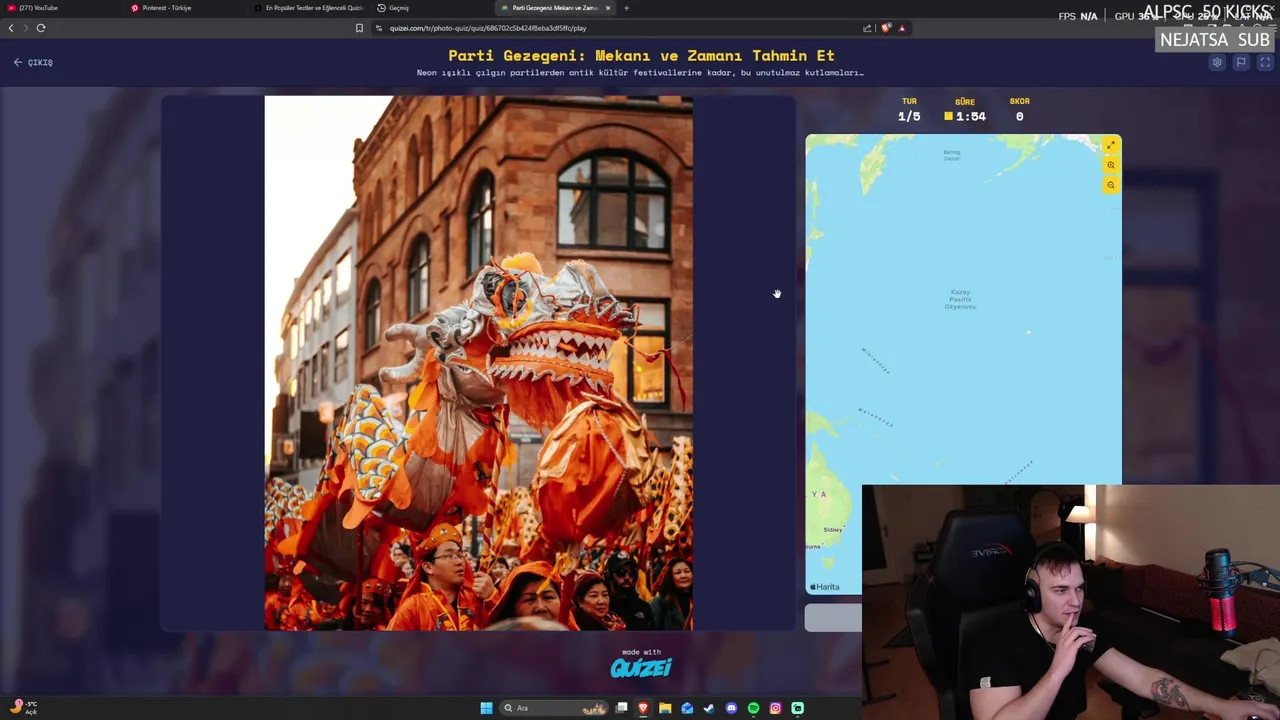Viewport: 1280px width, 720px height.
Task: Click the Brave browser taskbar icon
Action: click(x=643, y=708)
